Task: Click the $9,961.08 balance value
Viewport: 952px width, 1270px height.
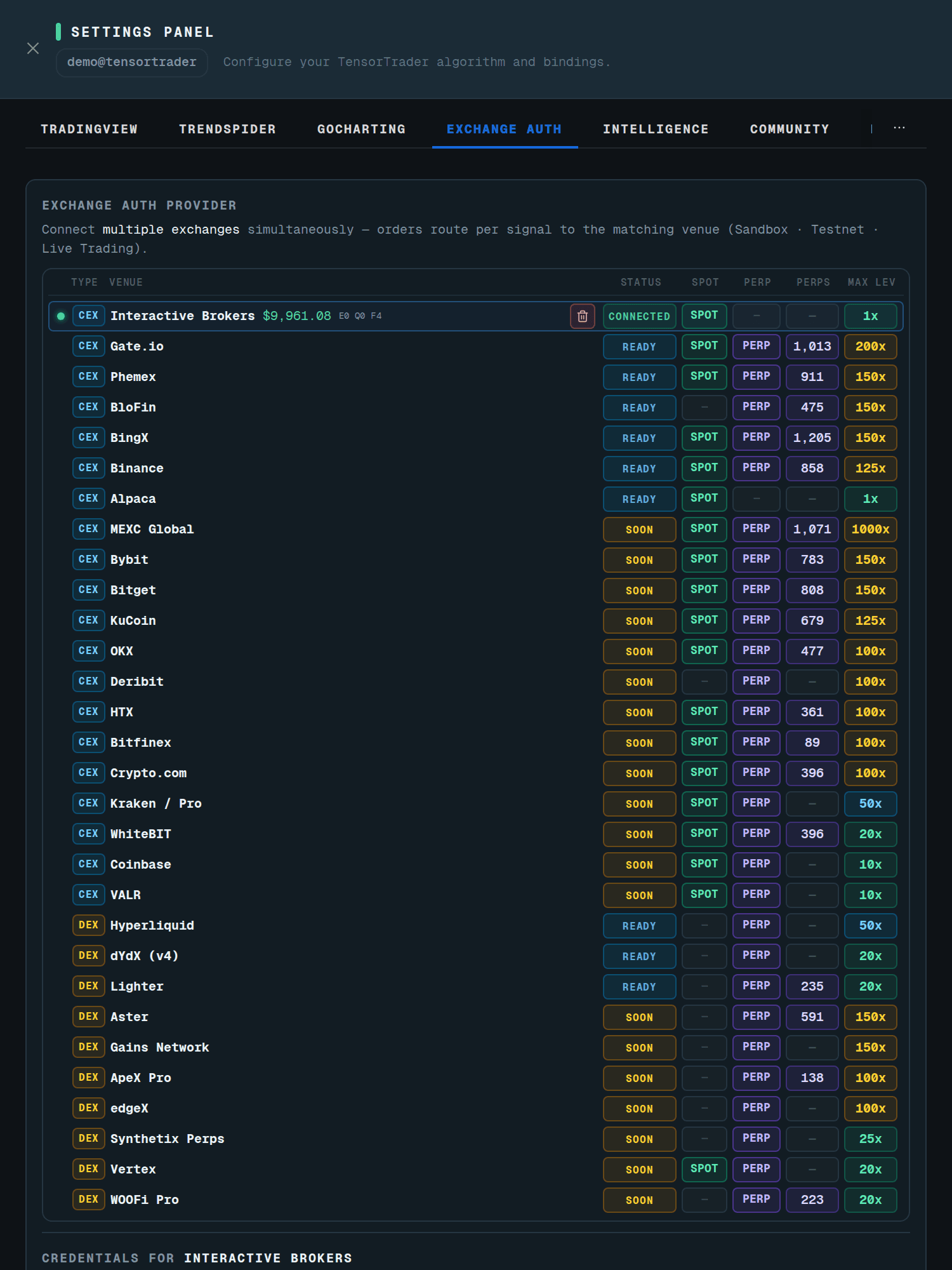Action: coord(297,316)
